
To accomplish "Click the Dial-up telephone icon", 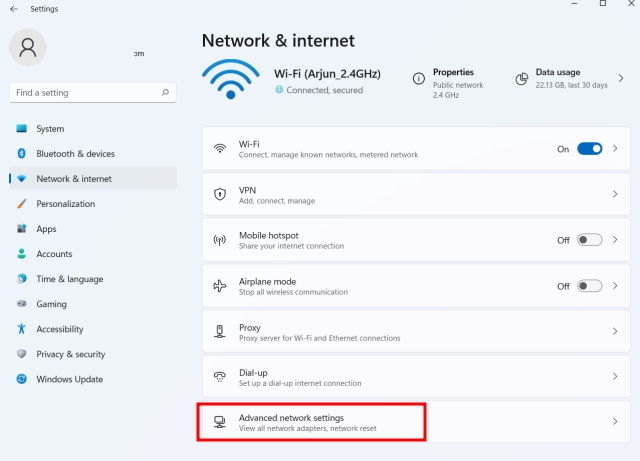I will [220, 376].
